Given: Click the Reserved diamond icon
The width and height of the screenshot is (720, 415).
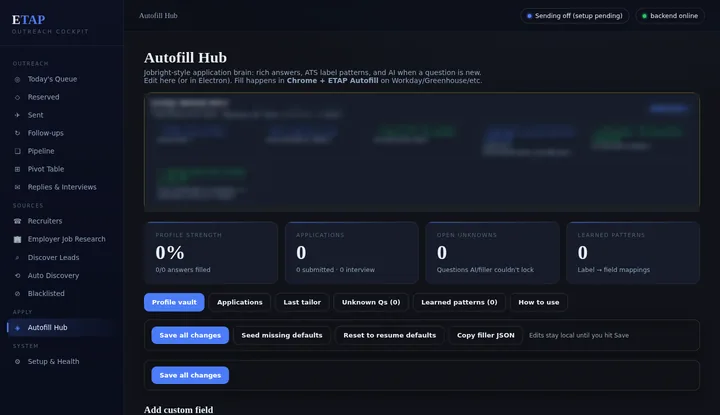Looking at the screenshot, I should (17, 97).
